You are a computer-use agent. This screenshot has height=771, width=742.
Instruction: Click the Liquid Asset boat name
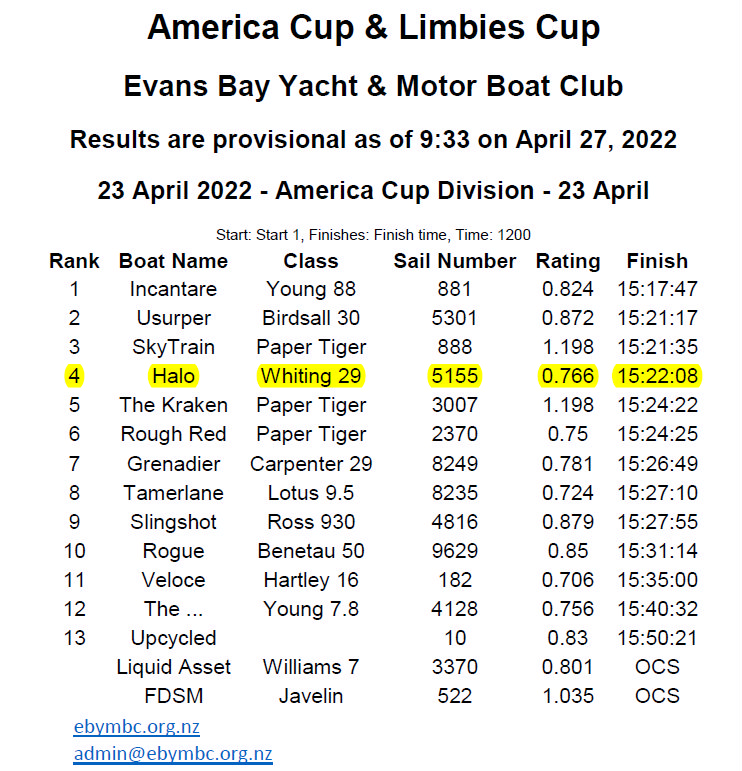(x=173, y=667)
